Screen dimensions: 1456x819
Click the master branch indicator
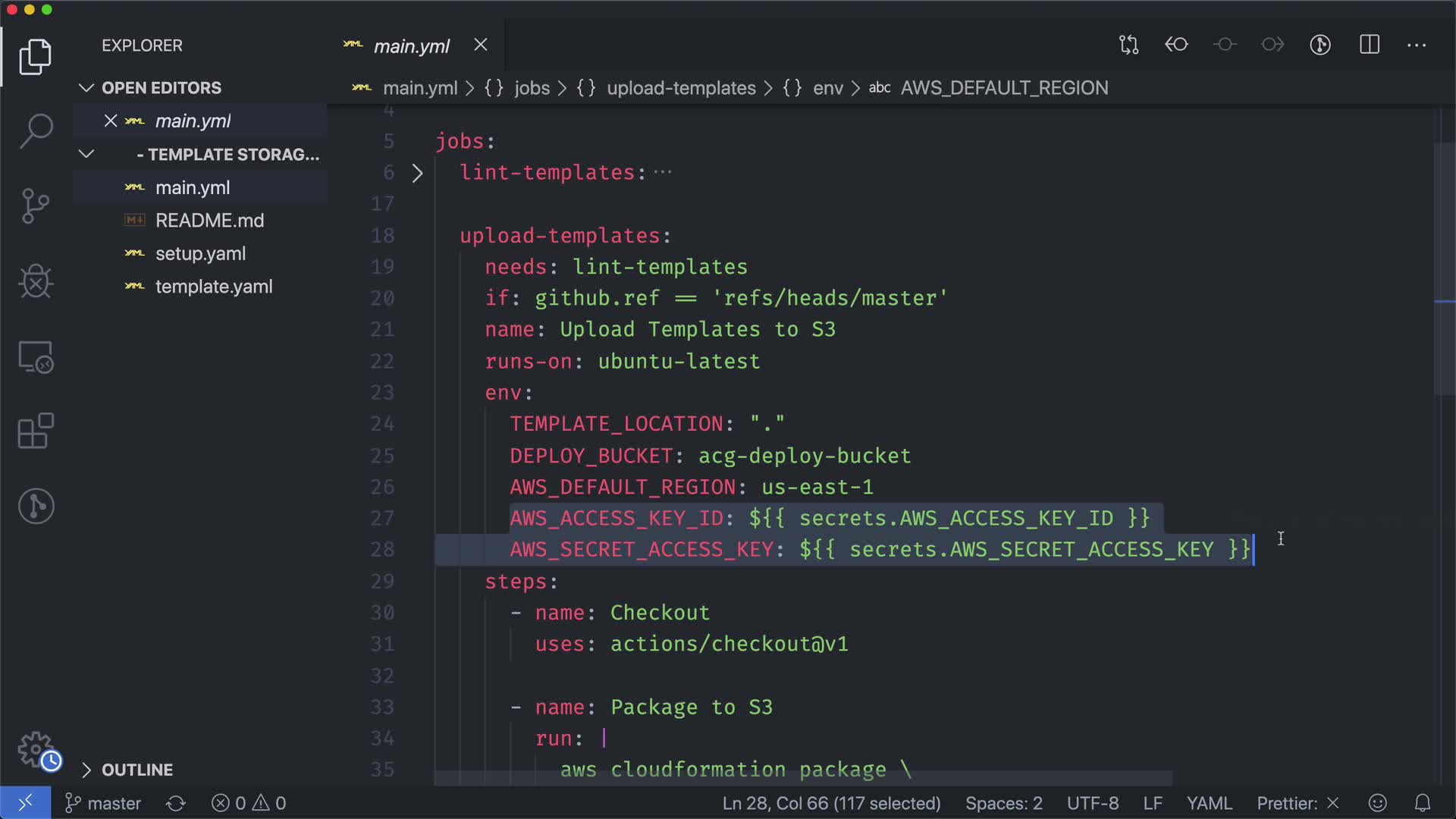[x=104, y=803]
